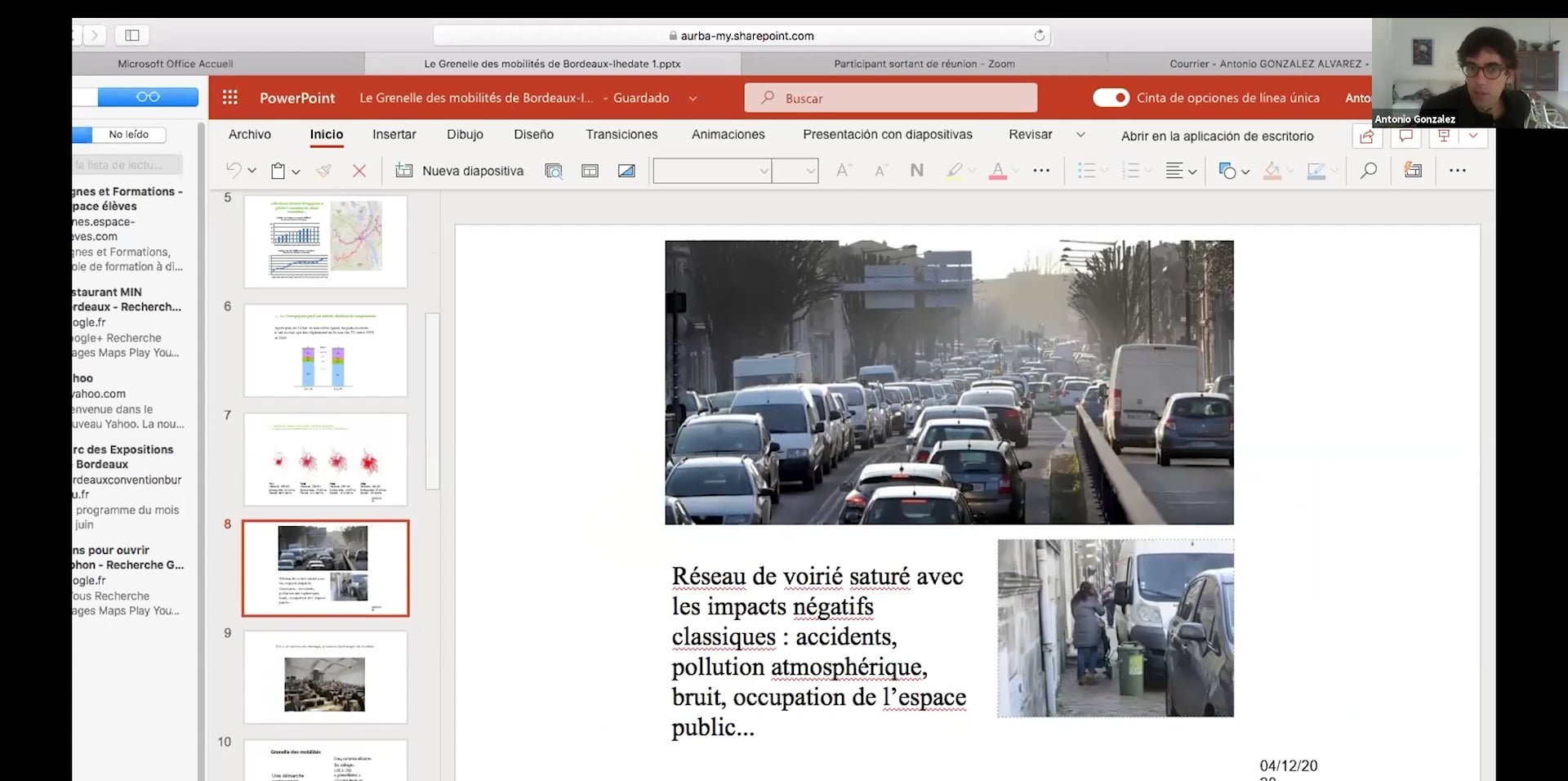Image resolution: width=1568 pixels, height=781 pixels.
Task: Open the Office app launcher grid
Action: [230, 98]
